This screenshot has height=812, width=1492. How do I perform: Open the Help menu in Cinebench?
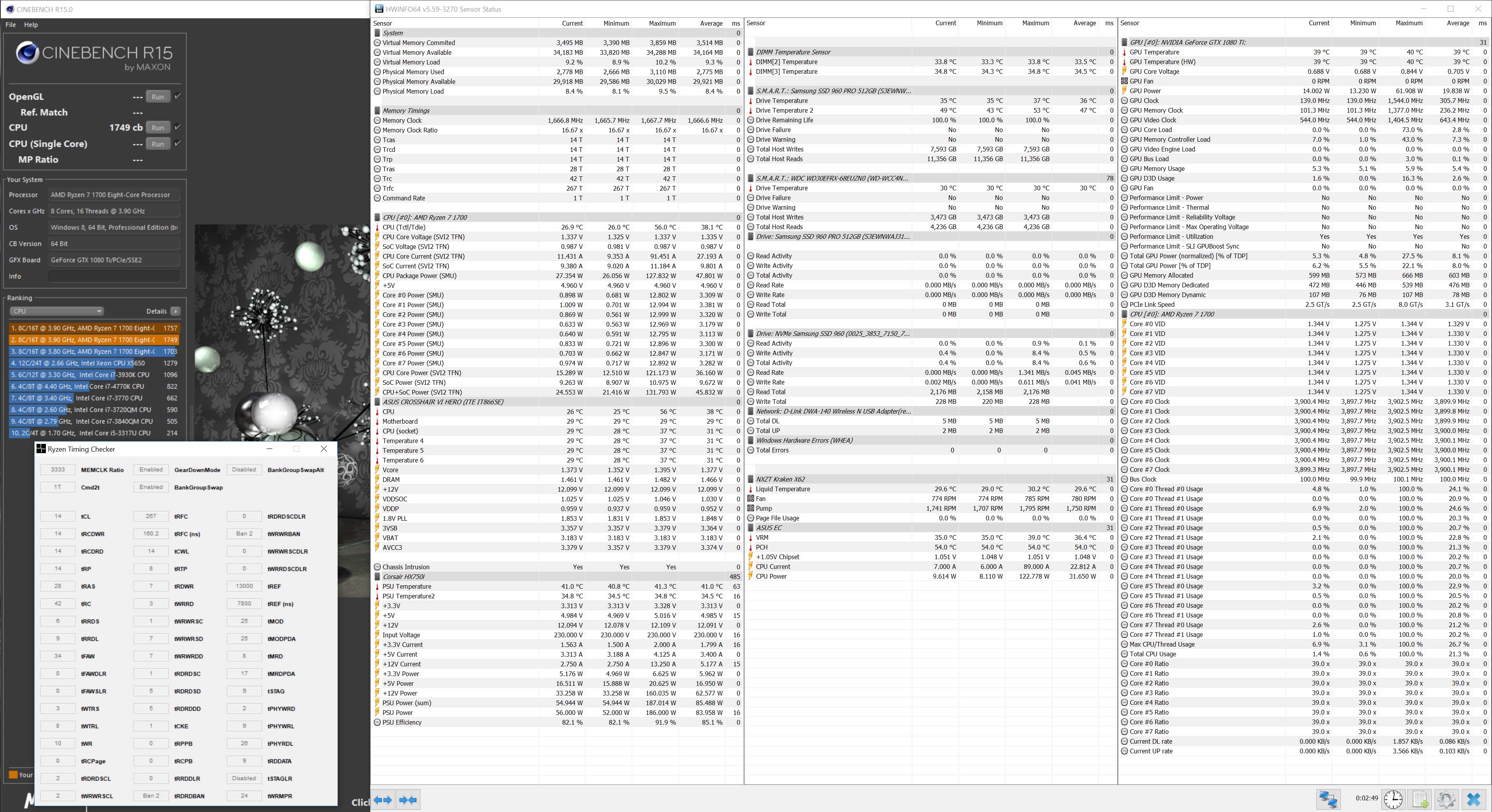[31, 24]
